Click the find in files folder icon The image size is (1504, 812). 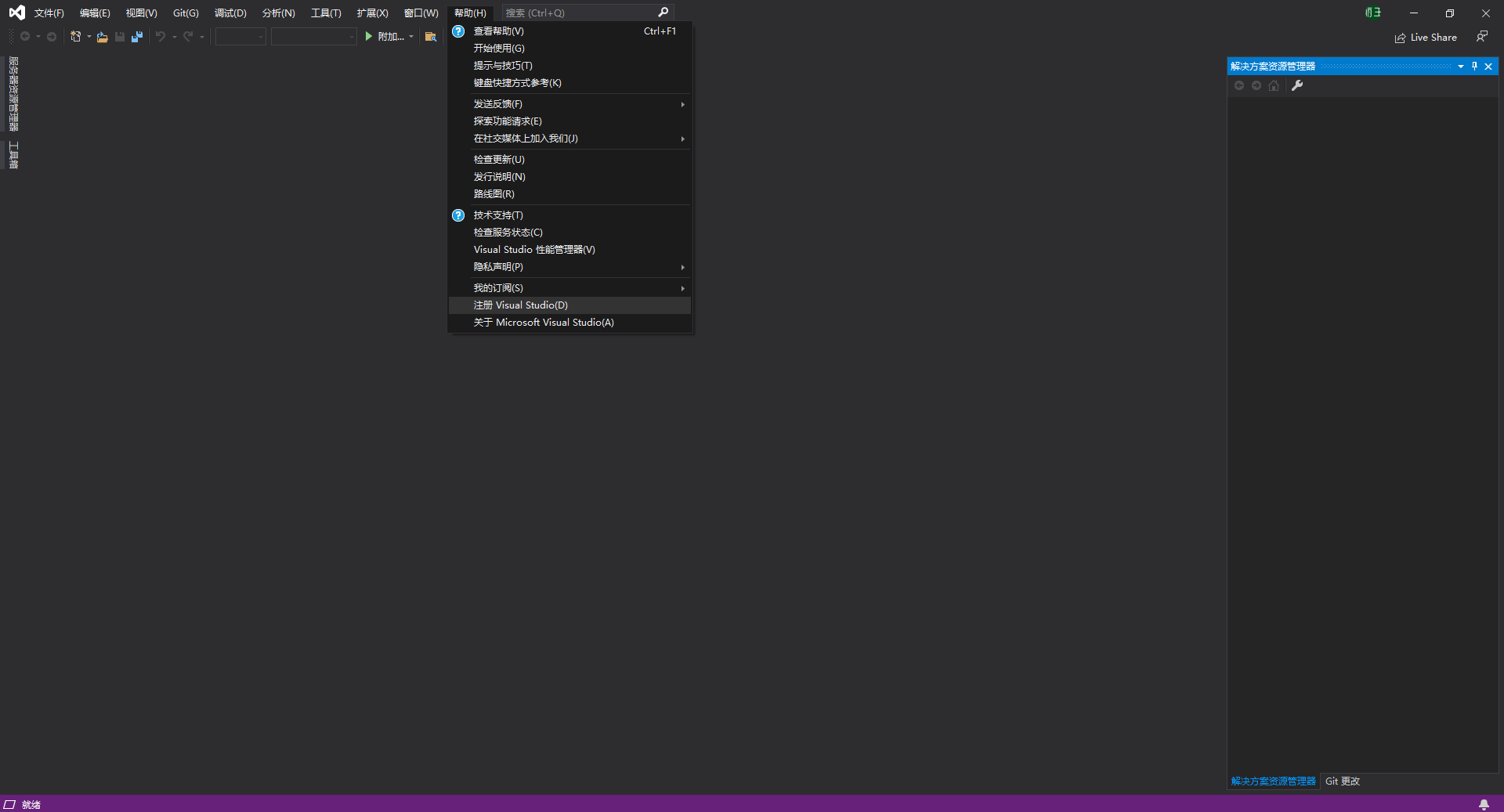(x=431, y=37)
